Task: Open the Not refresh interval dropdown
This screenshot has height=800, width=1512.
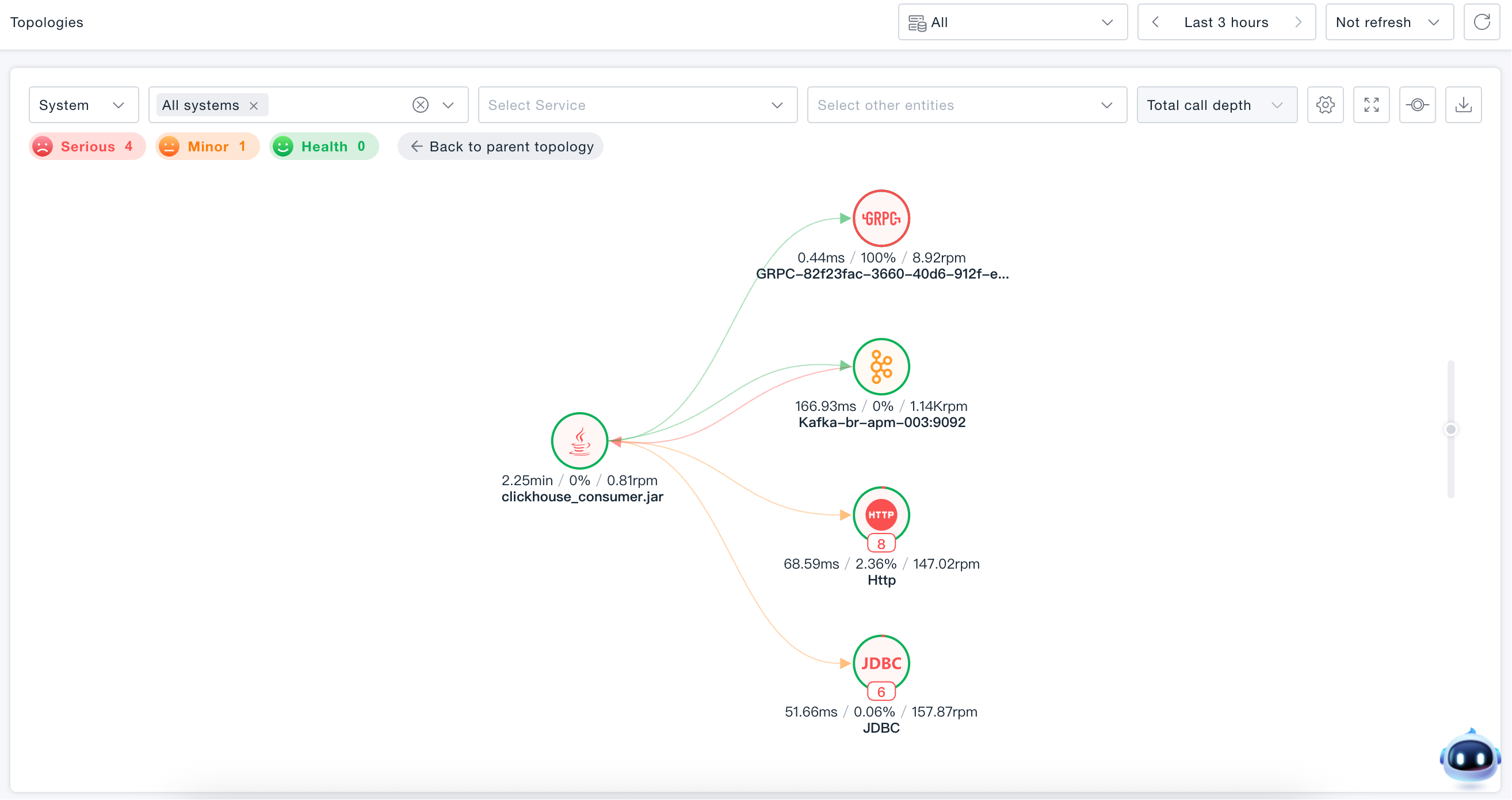Action: (1389, 22)
